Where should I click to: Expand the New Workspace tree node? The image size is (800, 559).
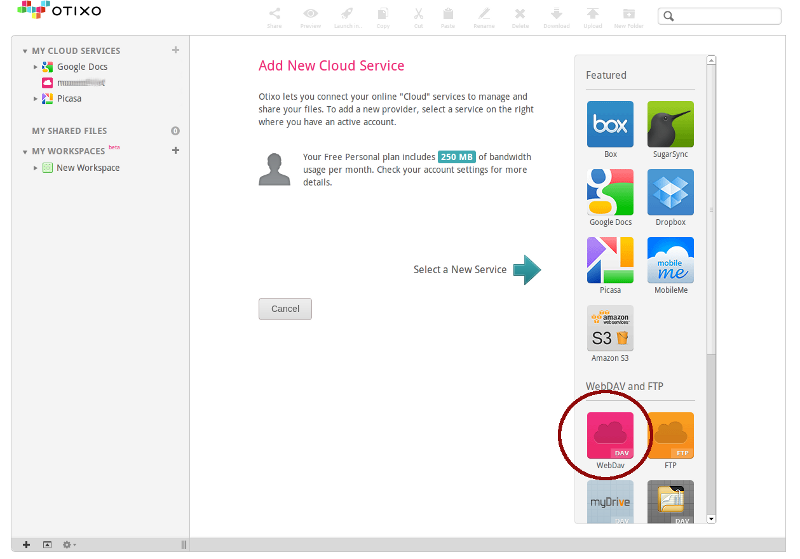pos(35,168)
